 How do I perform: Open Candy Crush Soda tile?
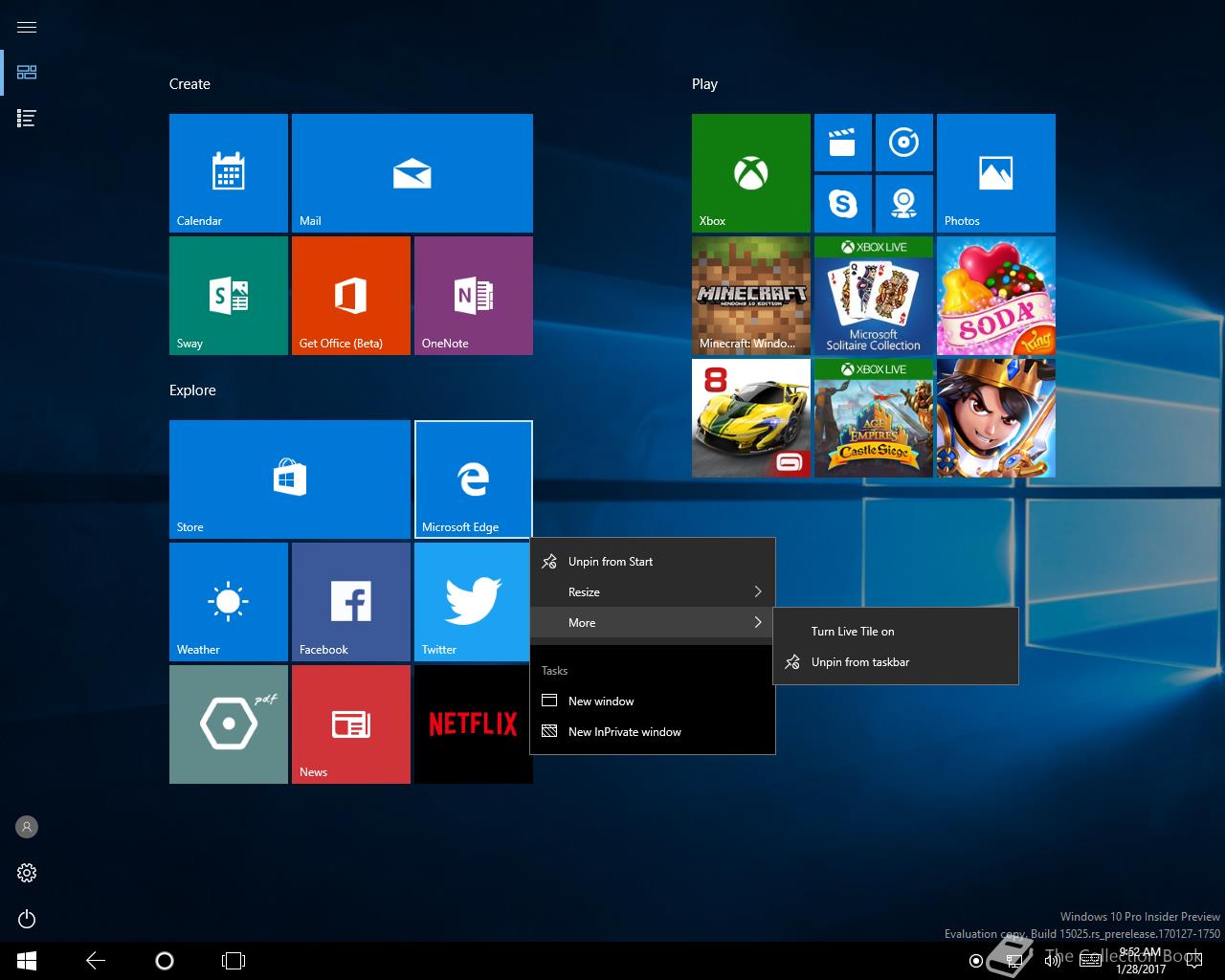[996, 296]
